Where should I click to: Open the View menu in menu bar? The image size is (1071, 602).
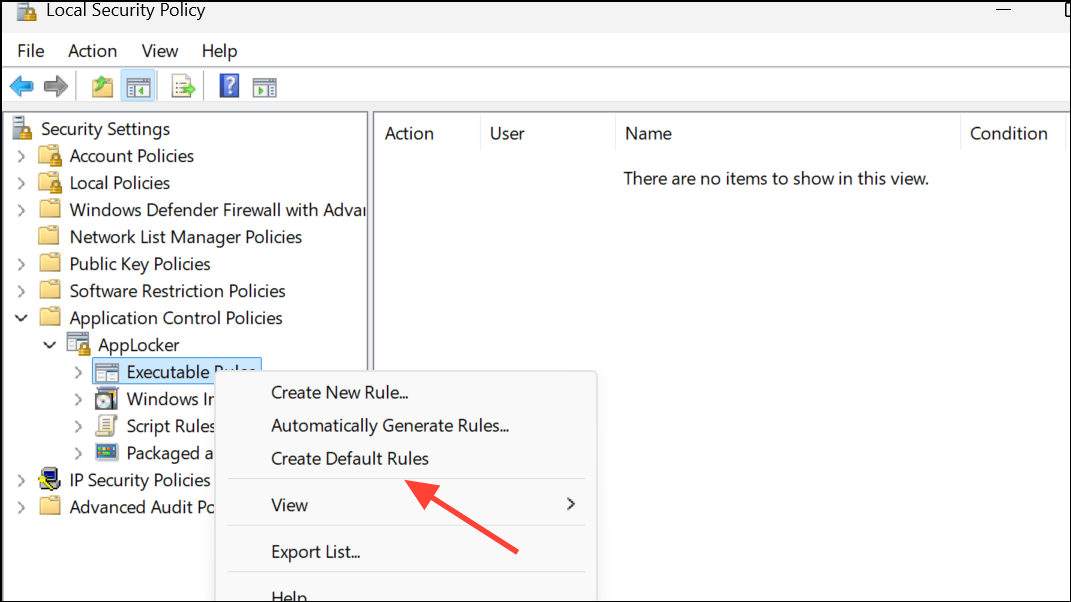(160, 51)
